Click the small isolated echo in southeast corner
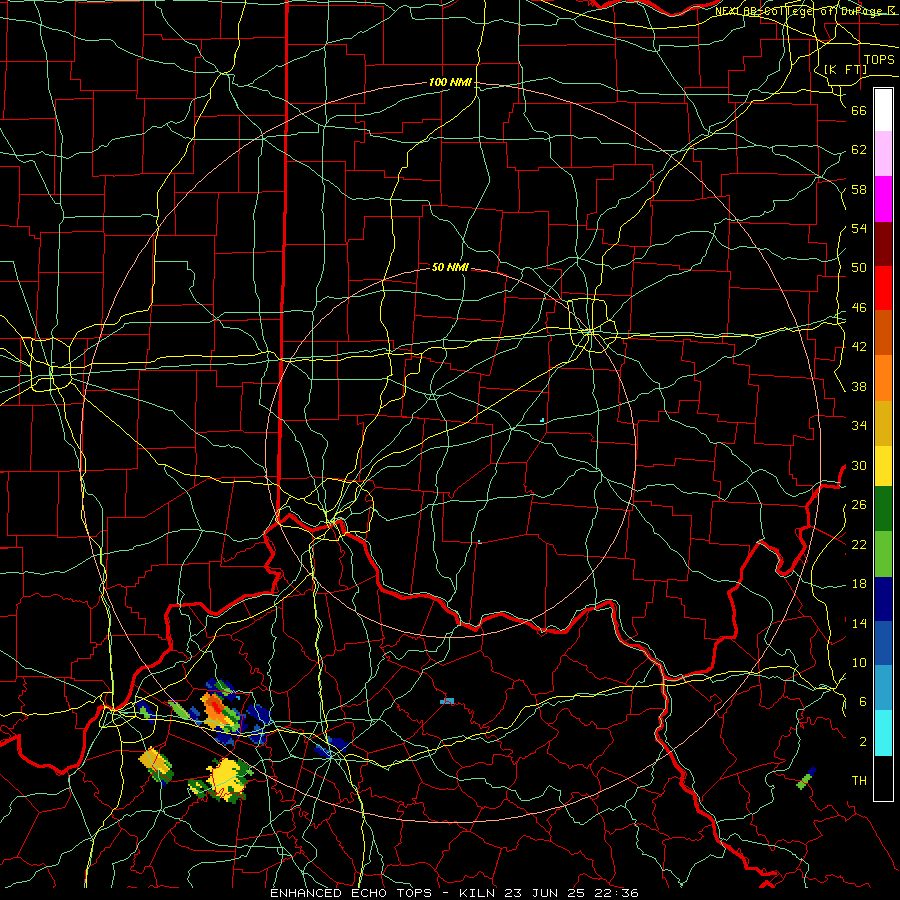Image resolution: width=900 pixels, height=900 pixels. click(x=806, y=778)
